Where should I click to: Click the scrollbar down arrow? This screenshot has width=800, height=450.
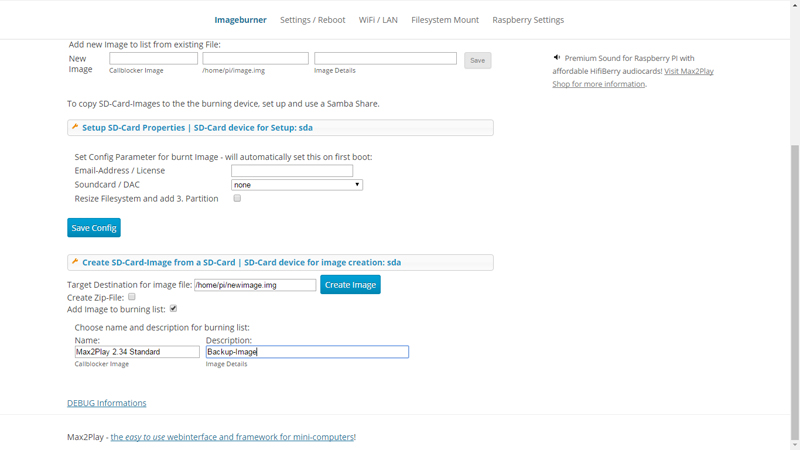pos(795,445)
